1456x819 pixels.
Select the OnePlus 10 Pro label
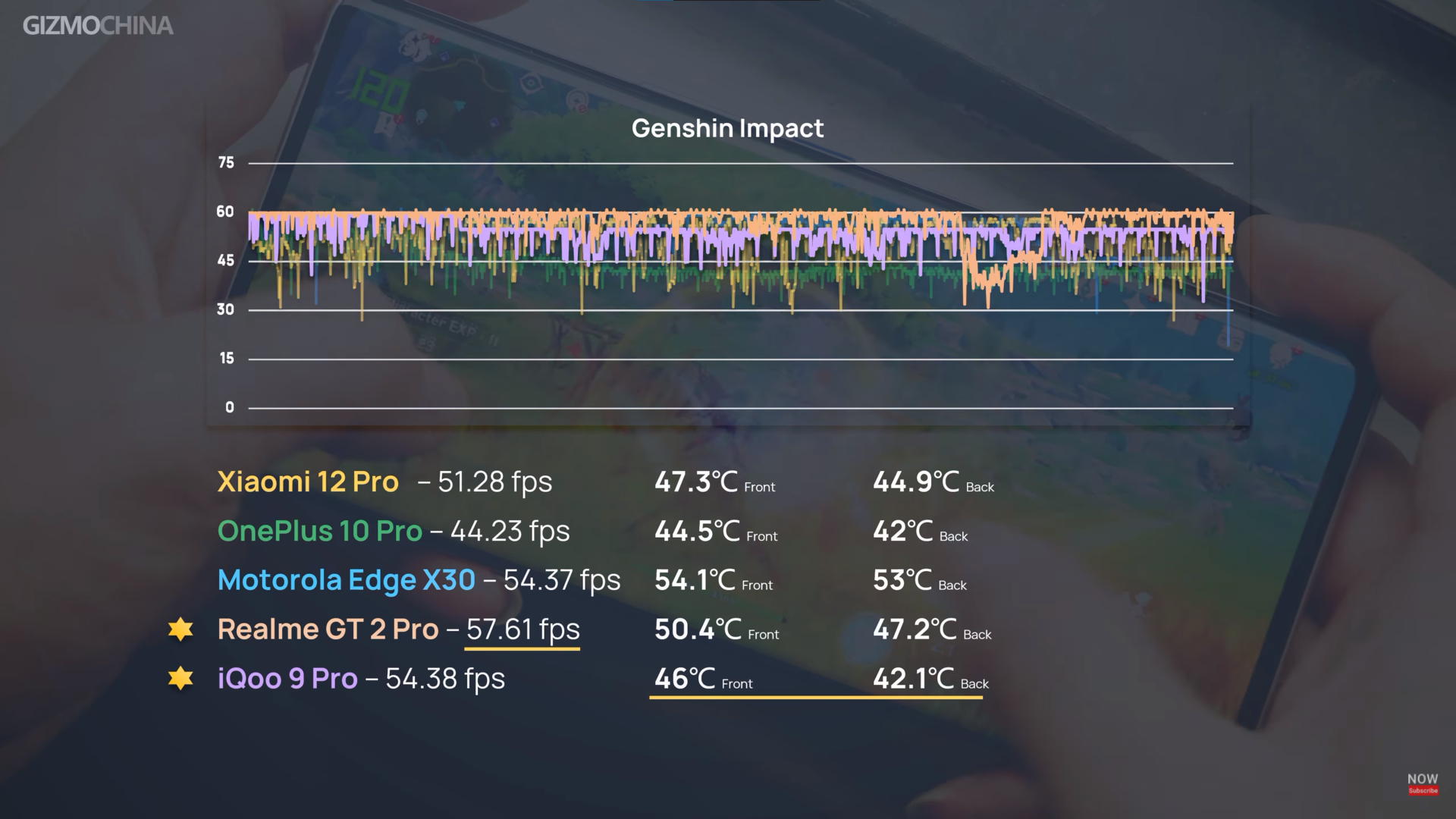pos(320,531)
